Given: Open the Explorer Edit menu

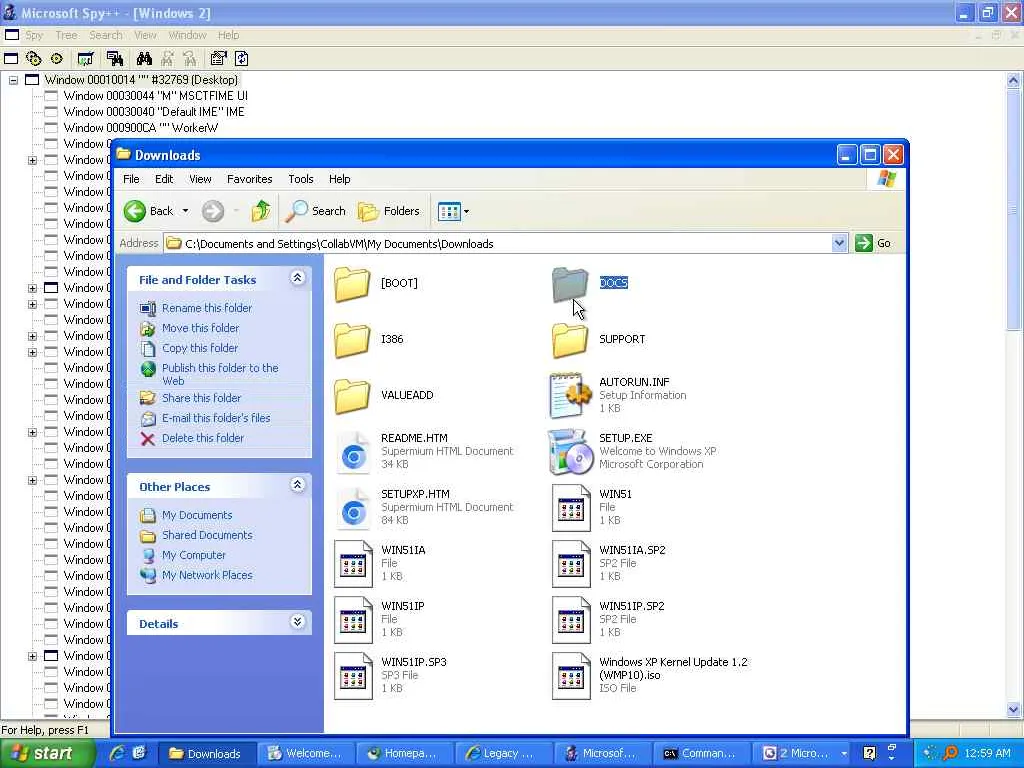Looking at the screenshot, I should tap(164, 179).
